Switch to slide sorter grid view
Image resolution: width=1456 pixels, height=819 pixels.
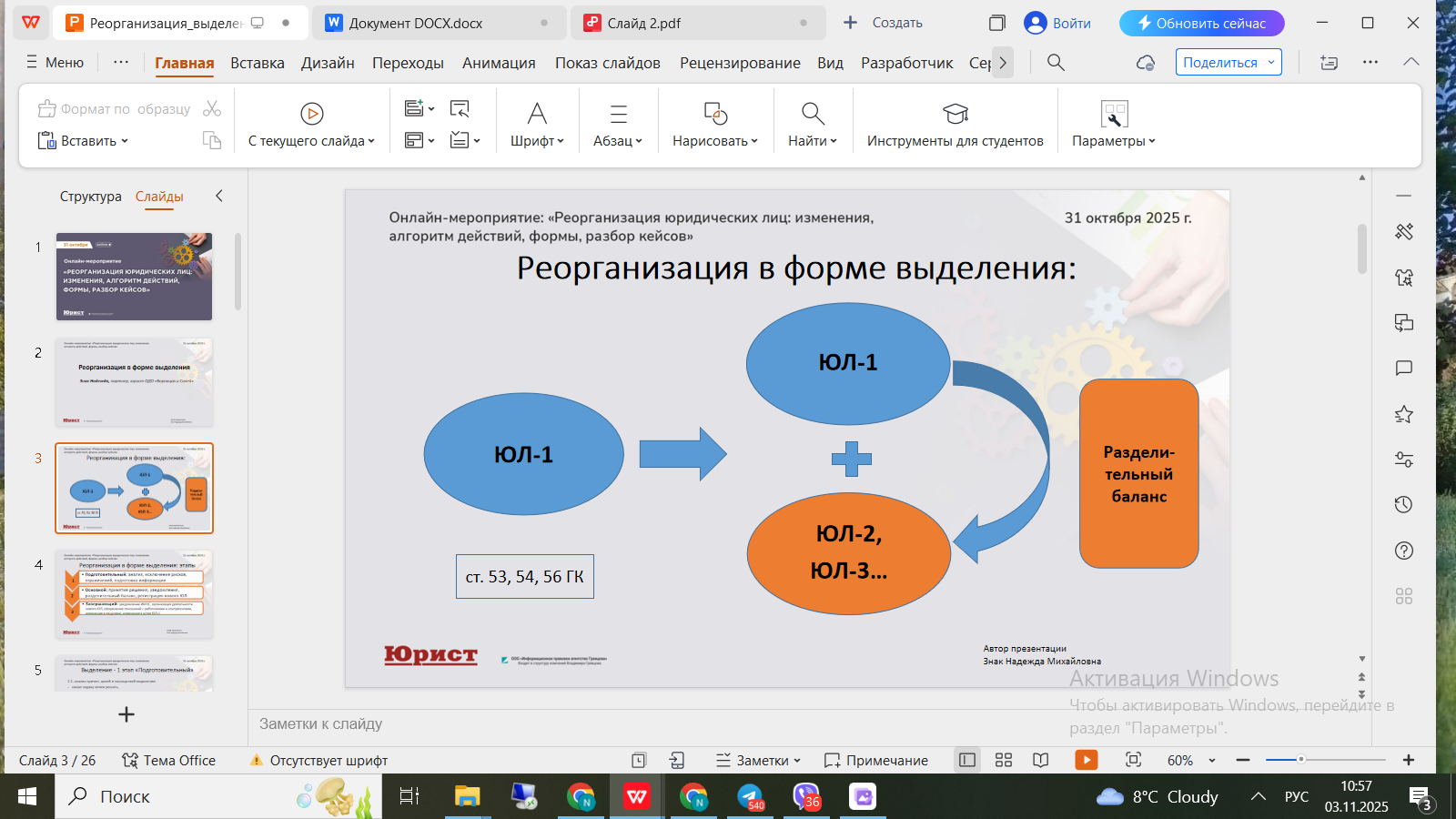coord(1004,760)
